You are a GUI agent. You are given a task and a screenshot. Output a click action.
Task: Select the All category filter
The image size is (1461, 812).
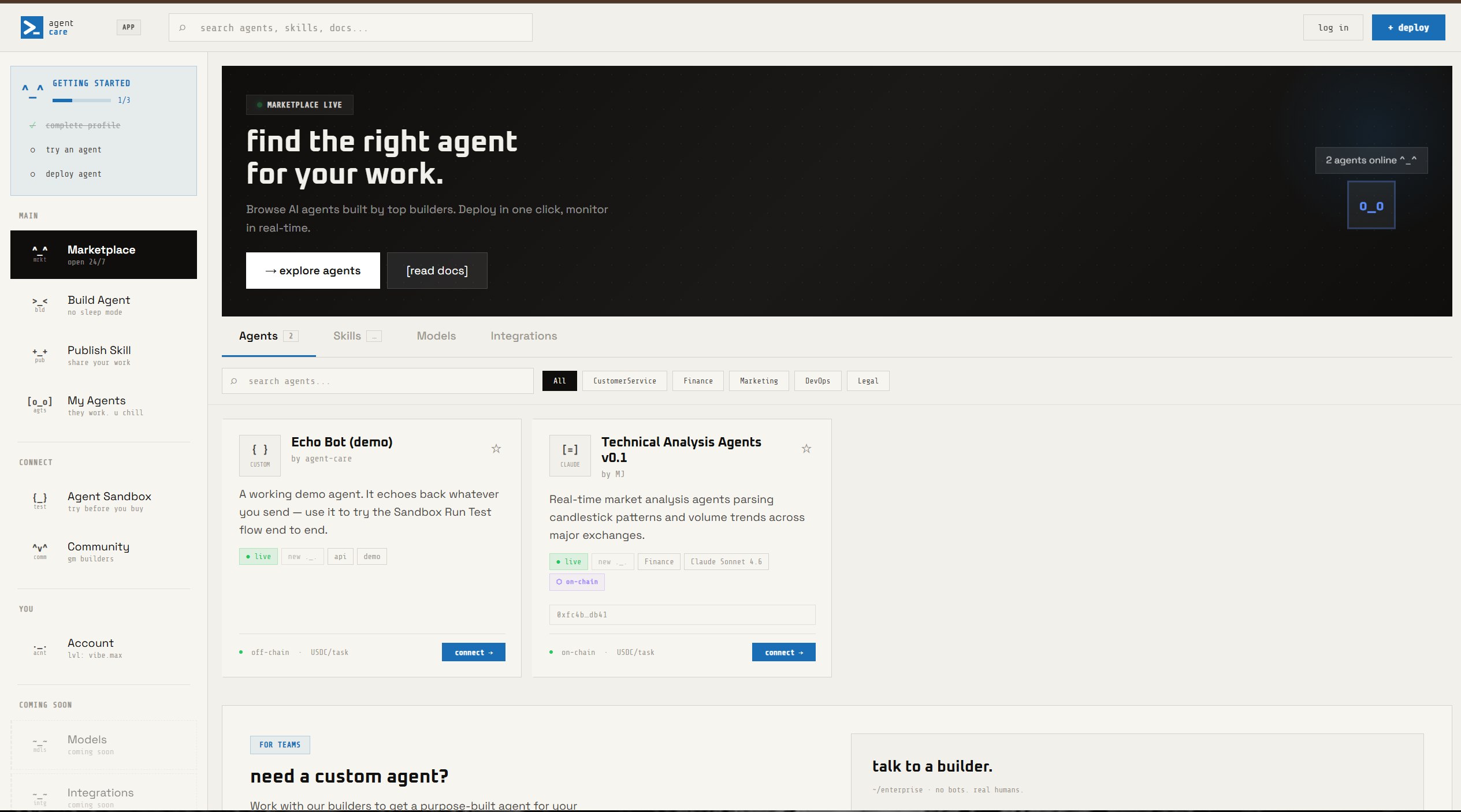559,381
